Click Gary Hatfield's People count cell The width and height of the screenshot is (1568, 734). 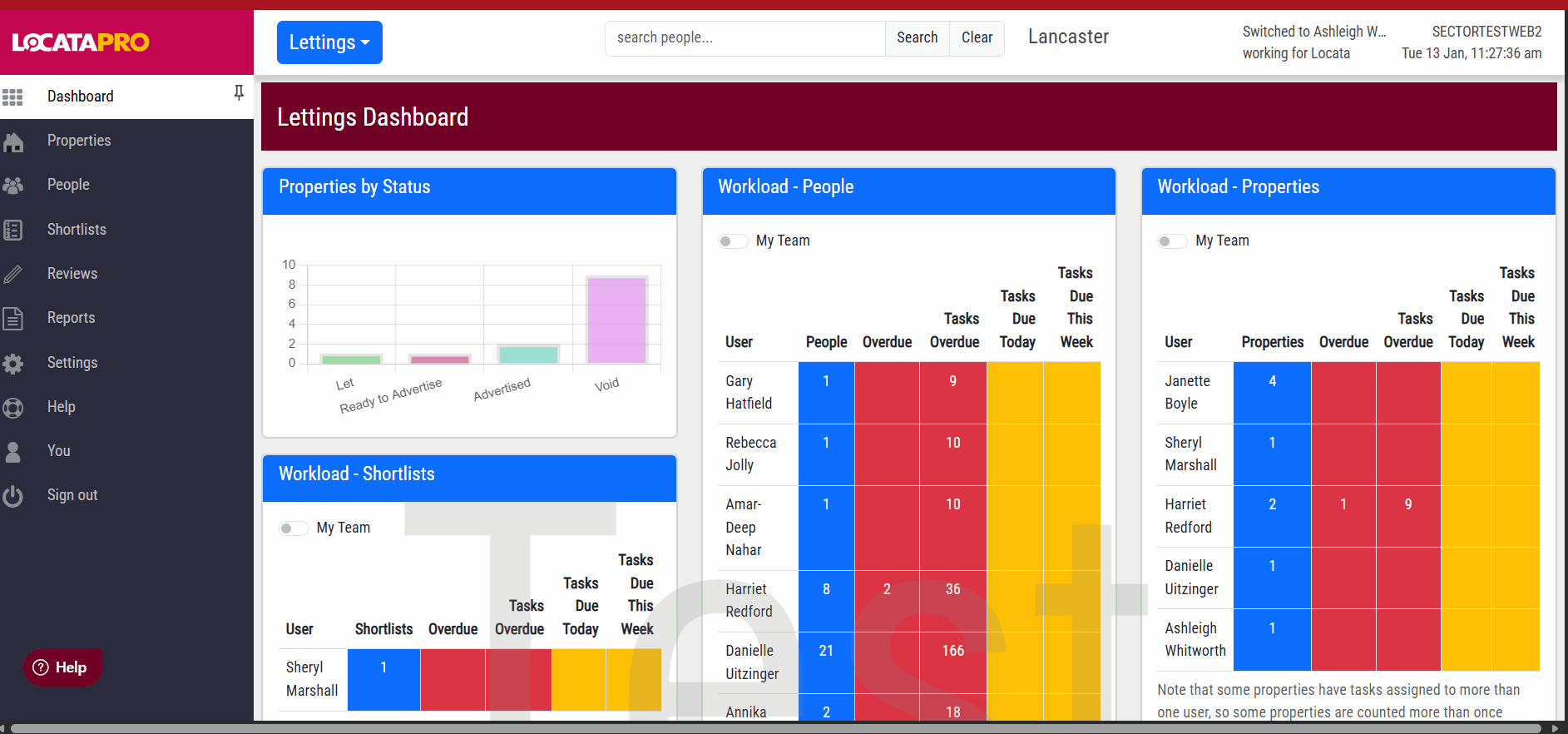pyautogui.click(x=826, y=393)
